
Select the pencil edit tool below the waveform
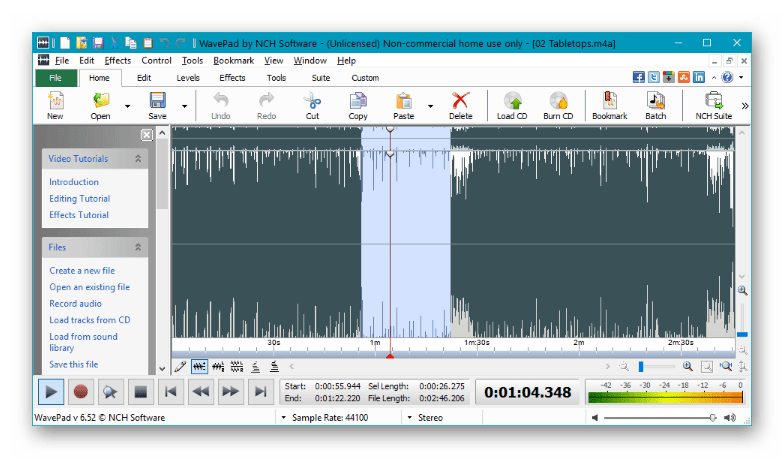tap(180, 367)
